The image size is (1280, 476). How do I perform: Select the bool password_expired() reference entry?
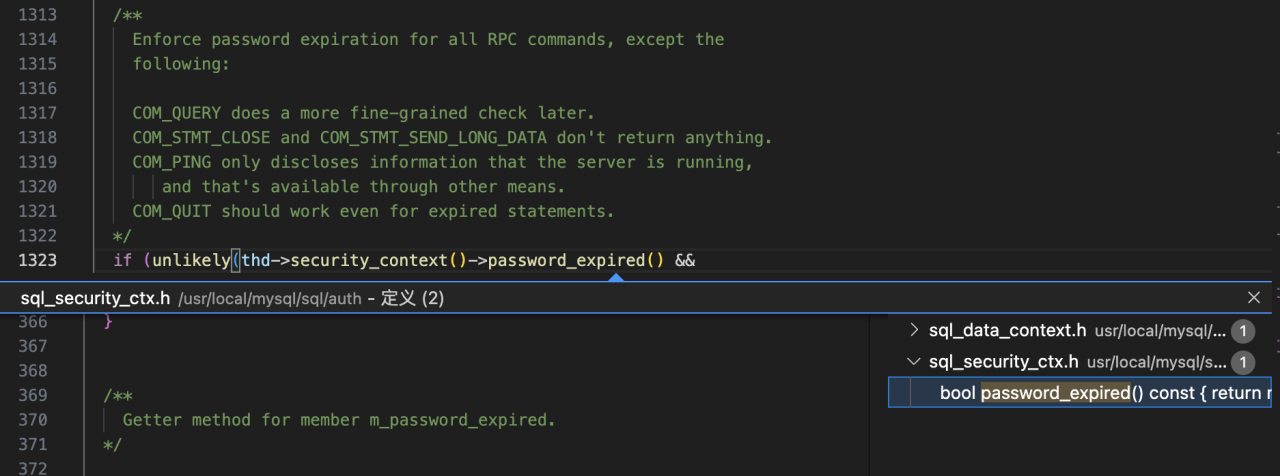tap(1079, 392)
